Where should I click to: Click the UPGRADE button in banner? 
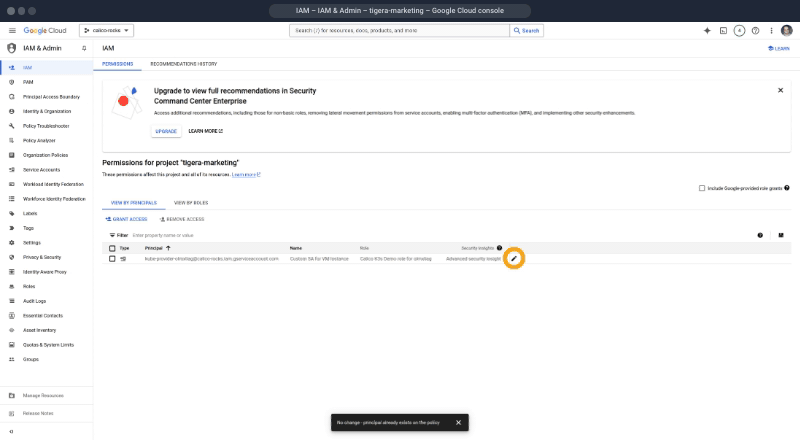coord(166,131)
